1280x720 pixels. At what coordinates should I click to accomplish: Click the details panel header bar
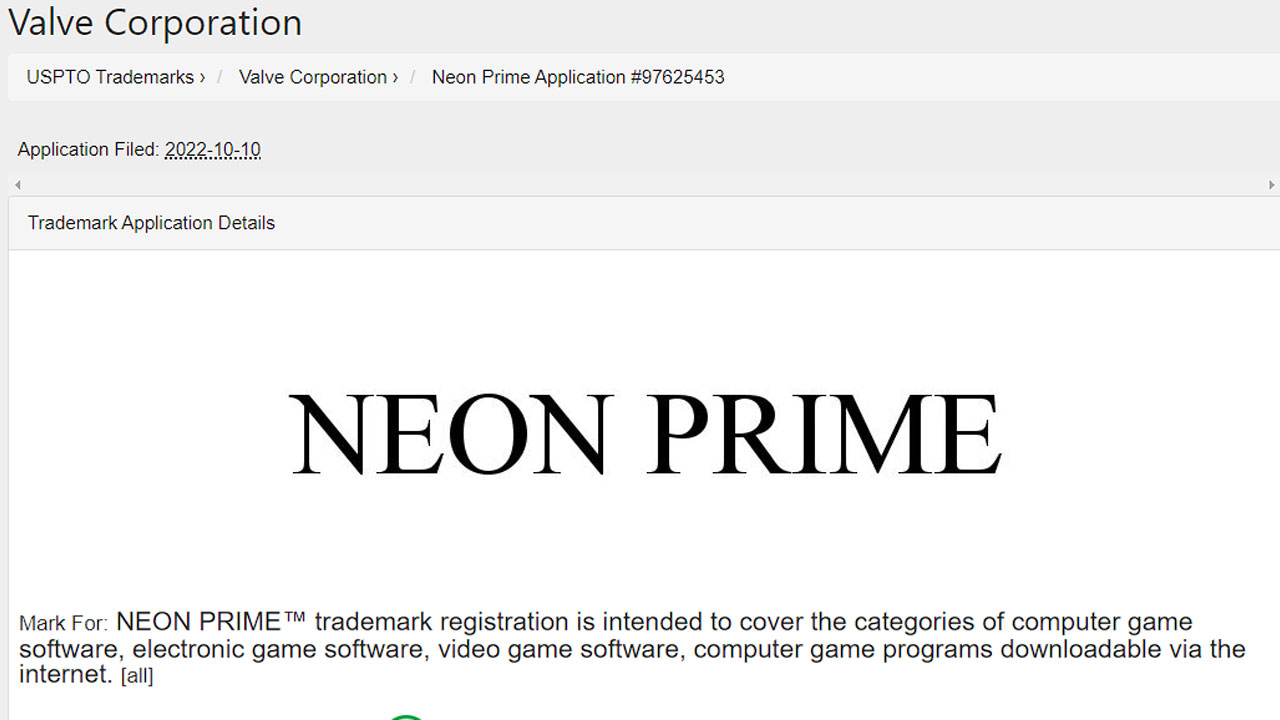click(640, 222)
